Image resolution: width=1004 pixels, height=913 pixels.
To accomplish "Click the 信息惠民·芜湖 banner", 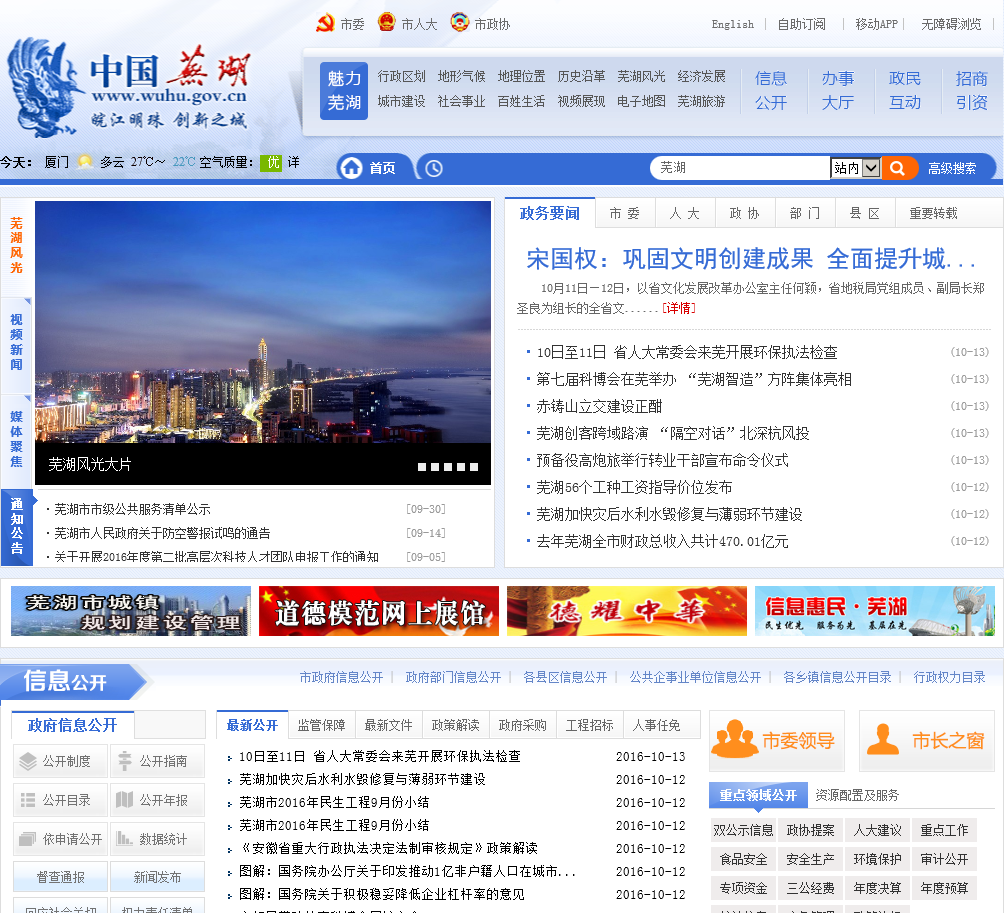I will tap(875, 611).
